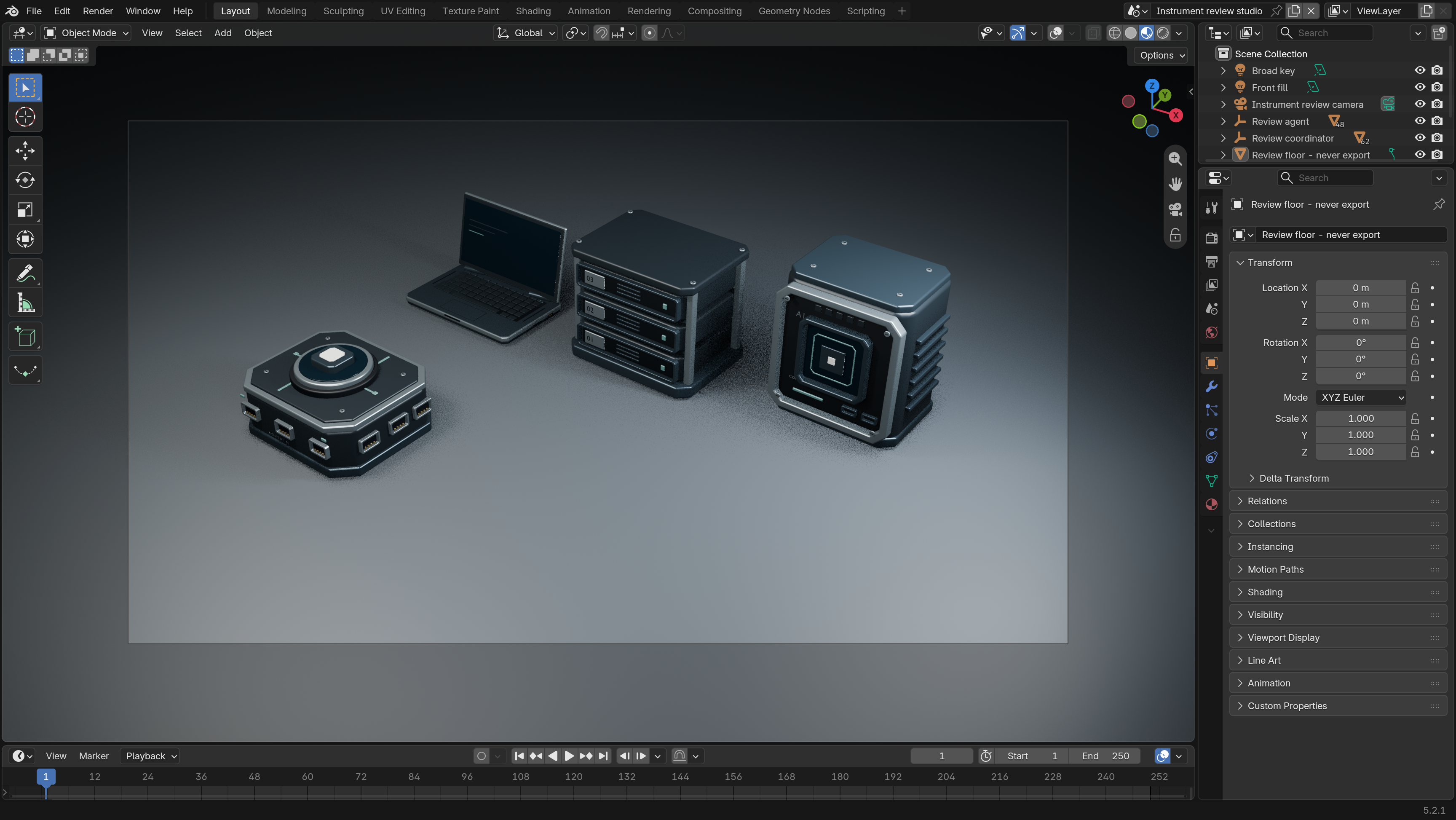Play the animation forward

coord(569,756)
